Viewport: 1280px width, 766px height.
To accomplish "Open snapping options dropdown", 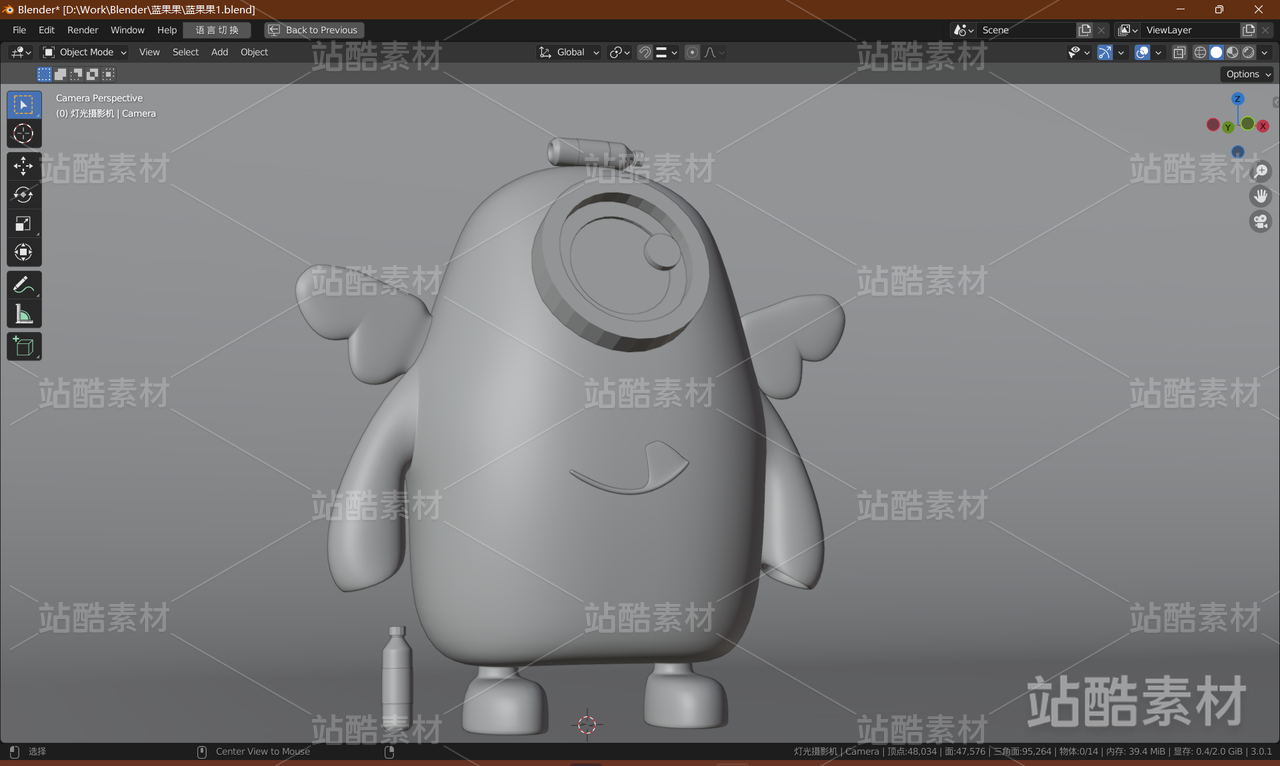I will [667, 52].
